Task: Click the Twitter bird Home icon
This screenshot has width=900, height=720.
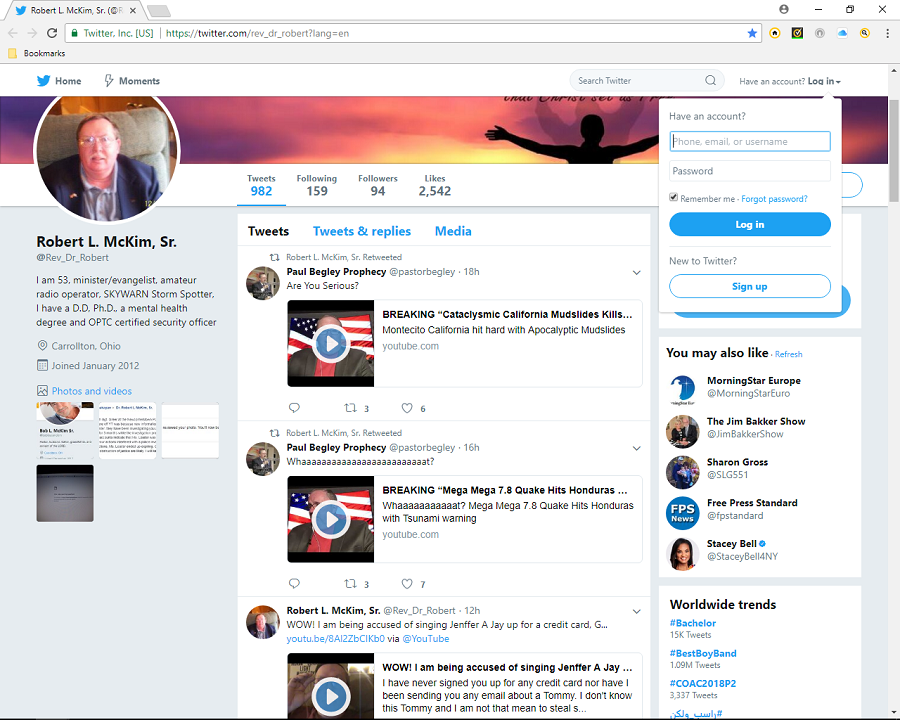Action: pos(44,81)
